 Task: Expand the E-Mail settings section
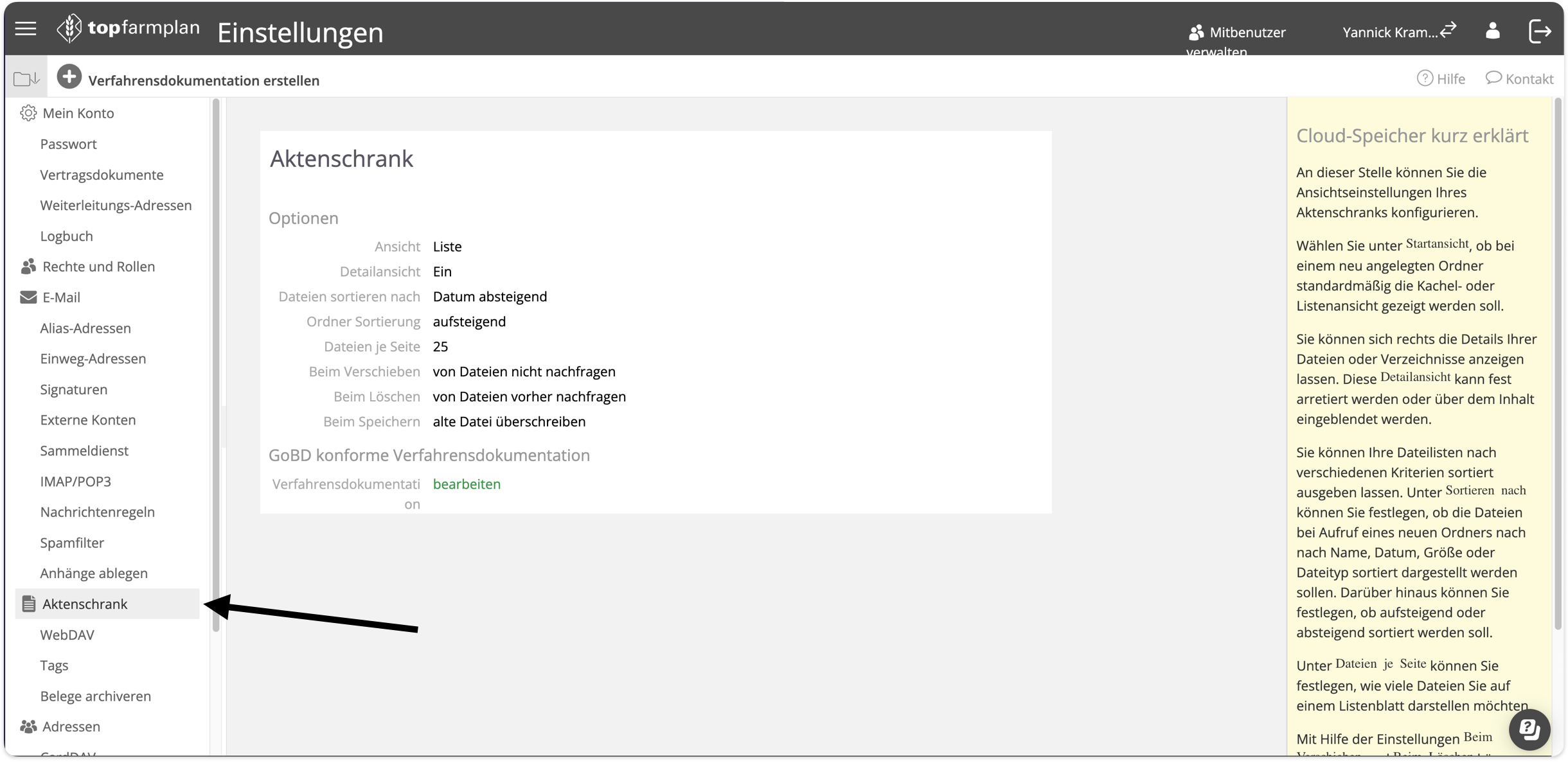(61, 297)
